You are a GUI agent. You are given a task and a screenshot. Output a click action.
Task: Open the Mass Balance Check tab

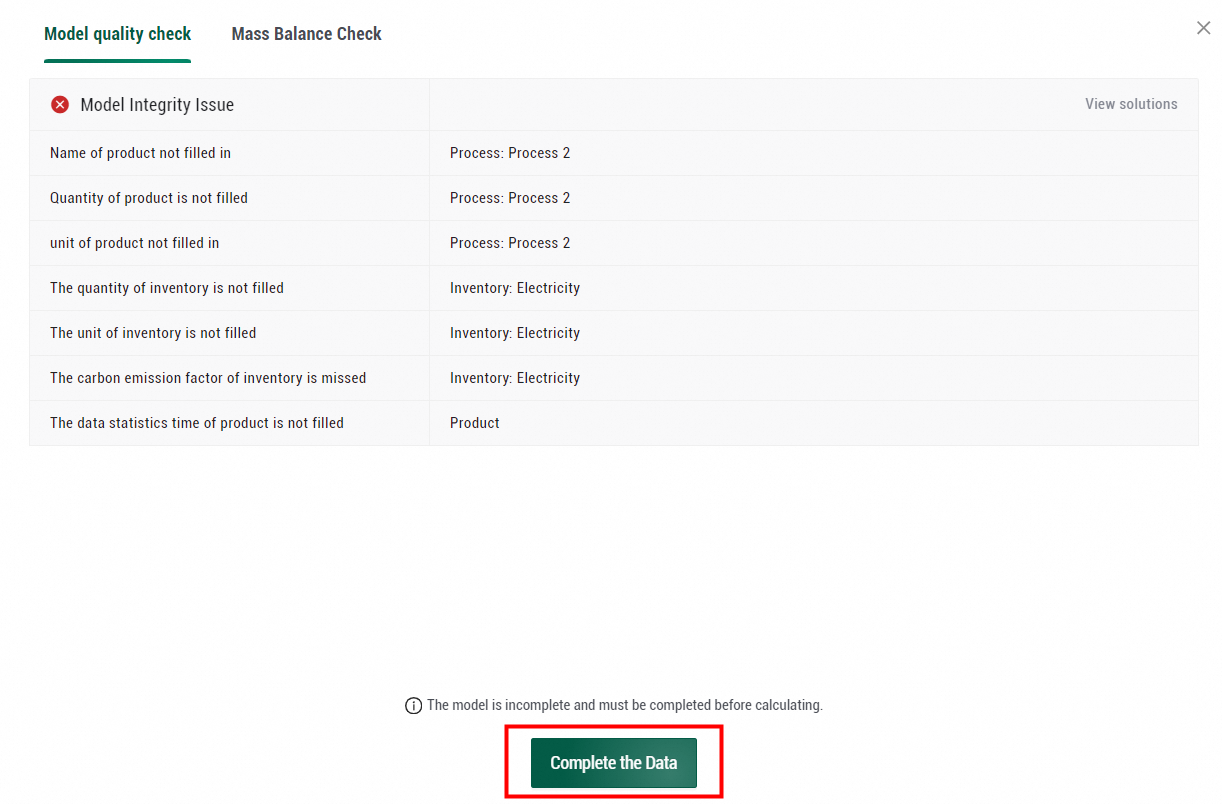pos(306,34)
